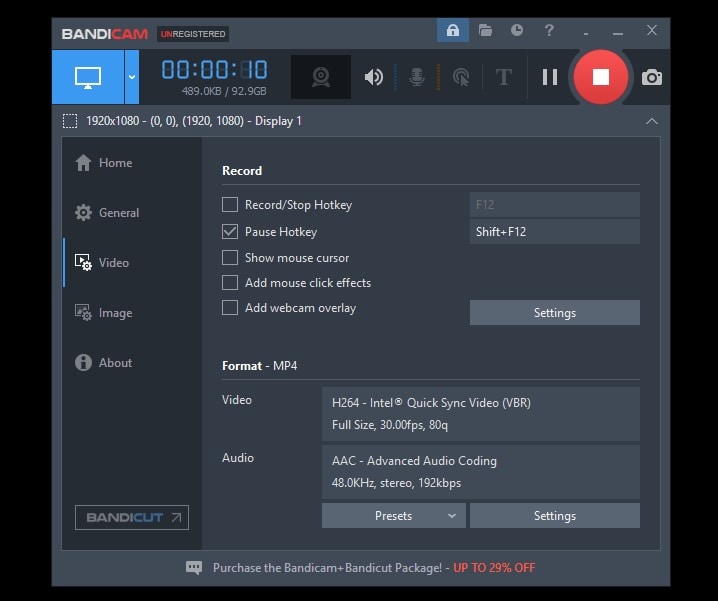This screenshot has height=601, width=718.
Task: Open help question mark icon
Action: 549,30
